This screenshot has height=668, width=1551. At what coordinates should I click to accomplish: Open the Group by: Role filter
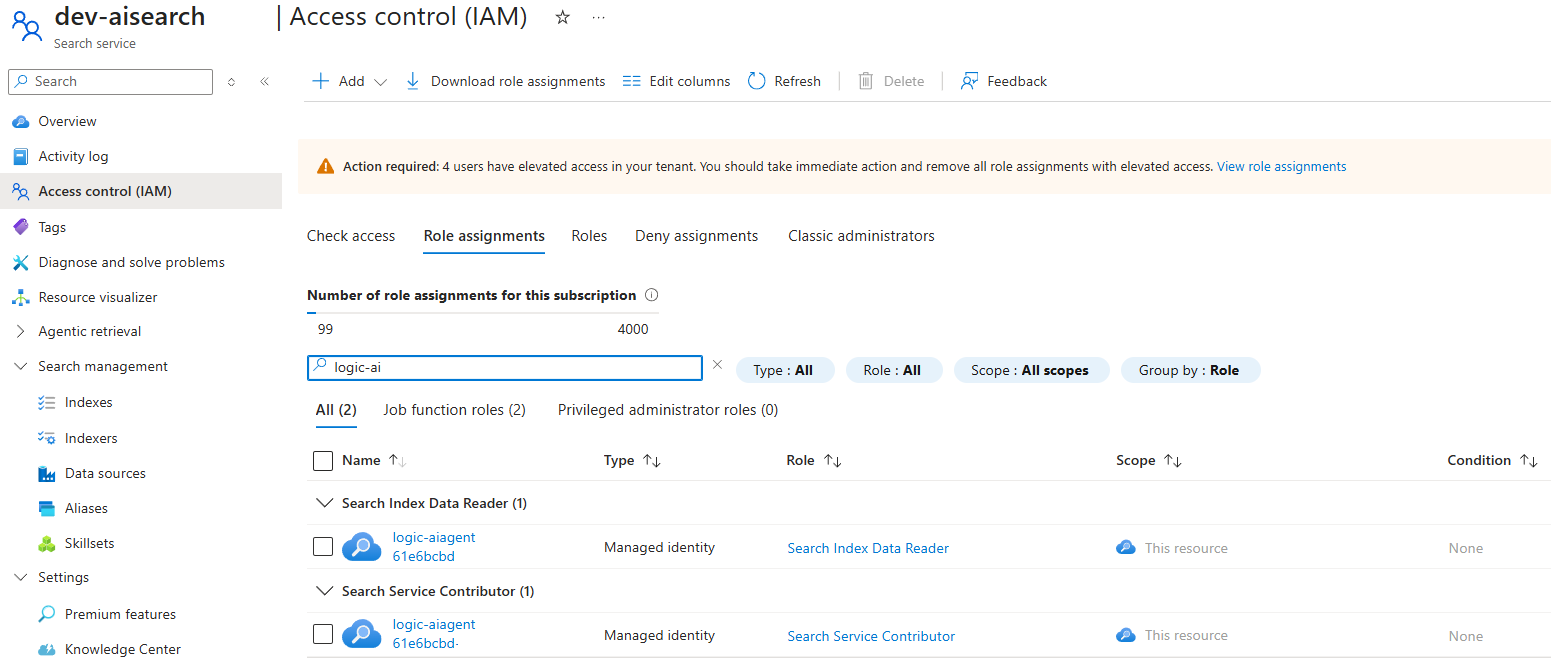[1190, 370]
